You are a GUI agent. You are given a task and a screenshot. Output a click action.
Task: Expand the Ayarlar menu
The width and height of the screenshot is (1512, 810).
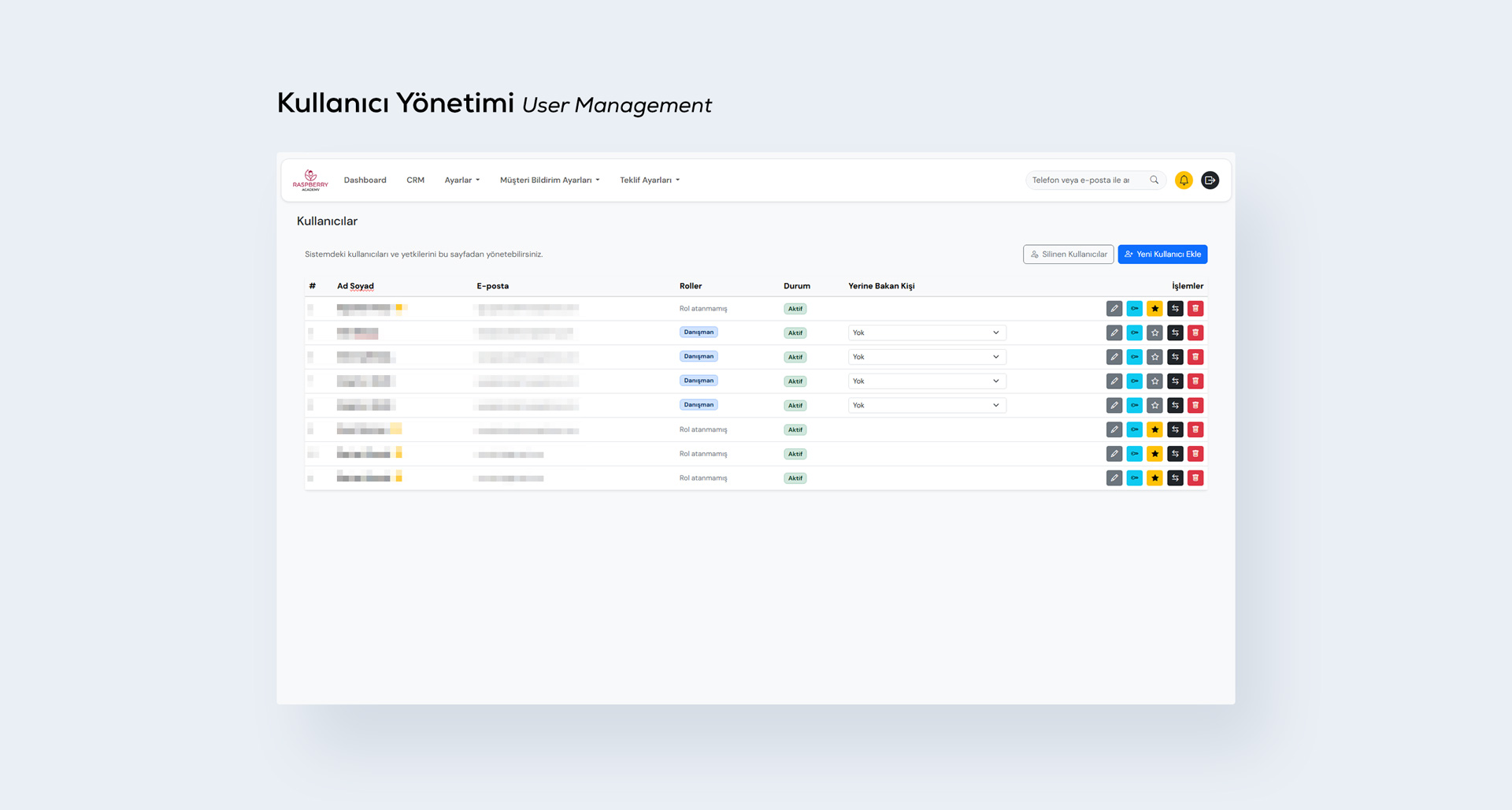[x=462, y=180]
